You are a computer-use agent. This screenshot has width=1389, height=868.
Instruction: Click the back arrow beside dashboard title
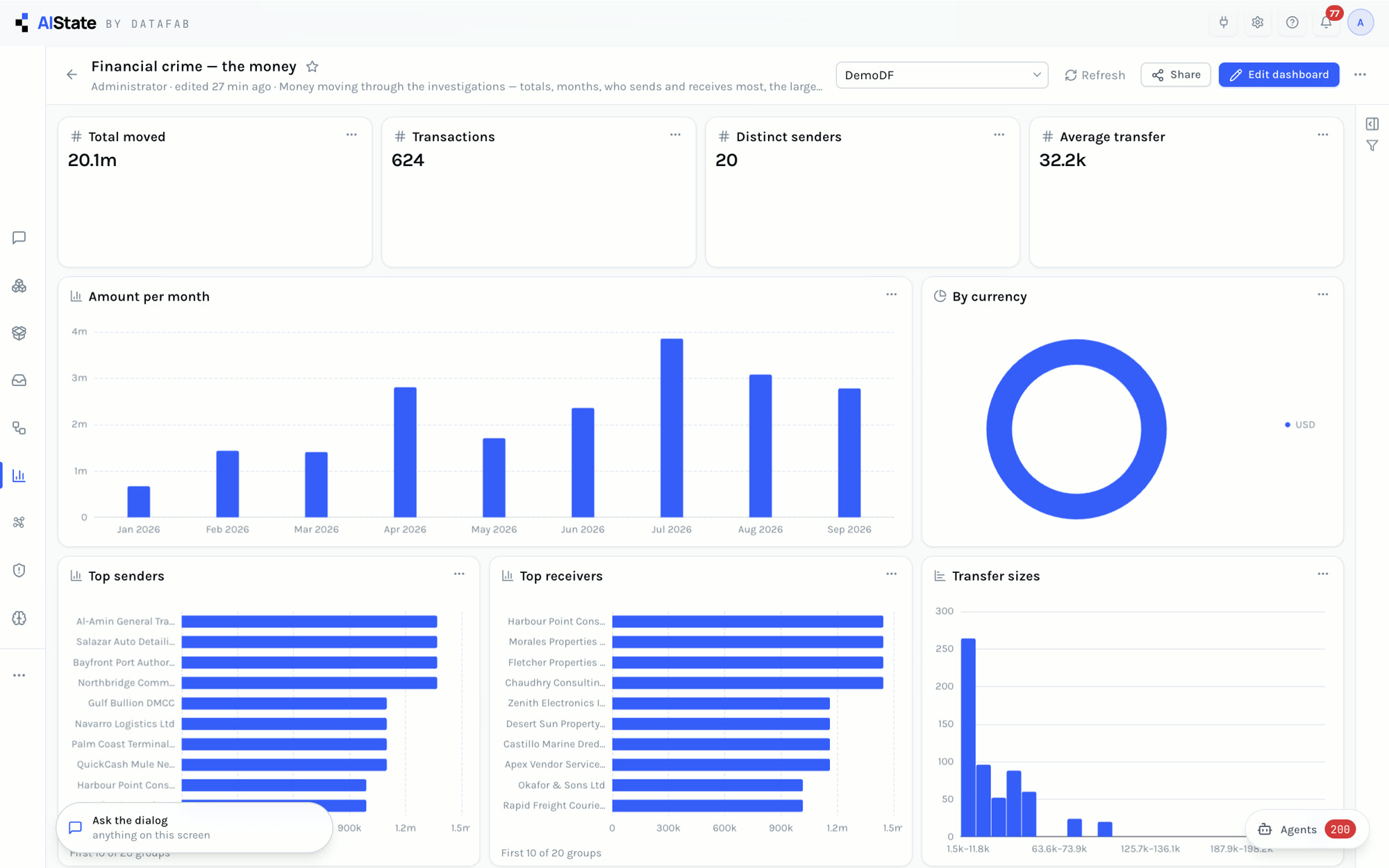[72, 74]
